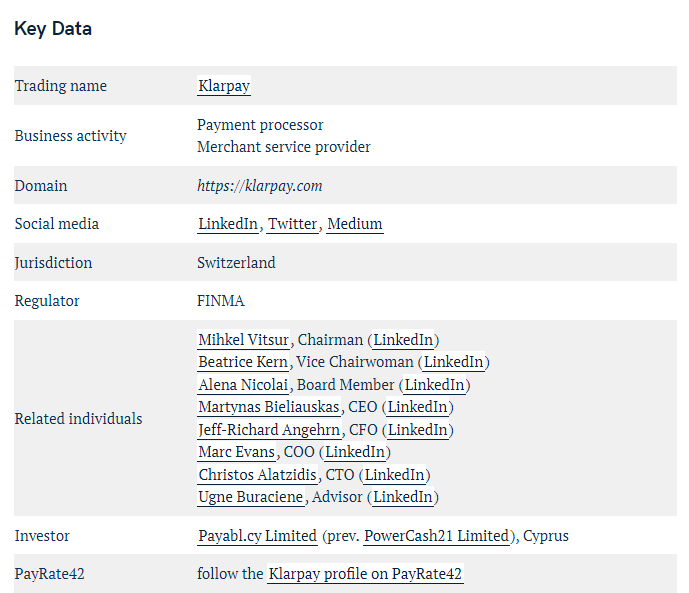689x593 pixels.
Task: Click the Regulator row label
Action: pyautogui.click(x=47, y=301)
